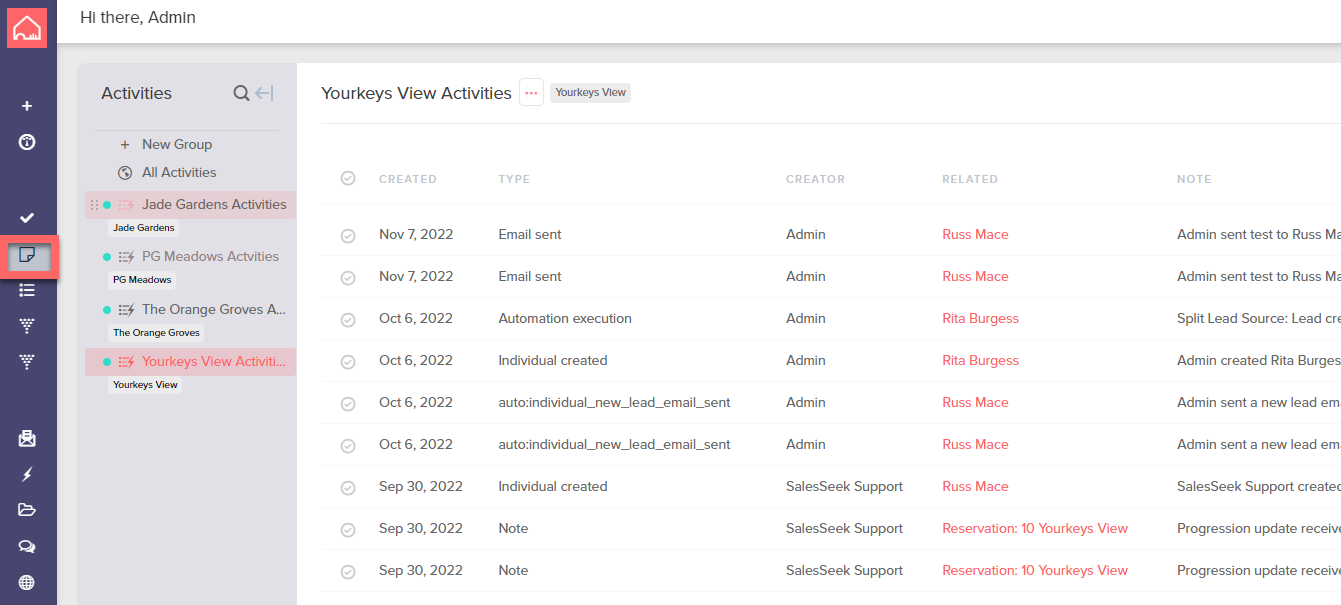
Task: Sort by RELATED column header
Action: point(970,179)
